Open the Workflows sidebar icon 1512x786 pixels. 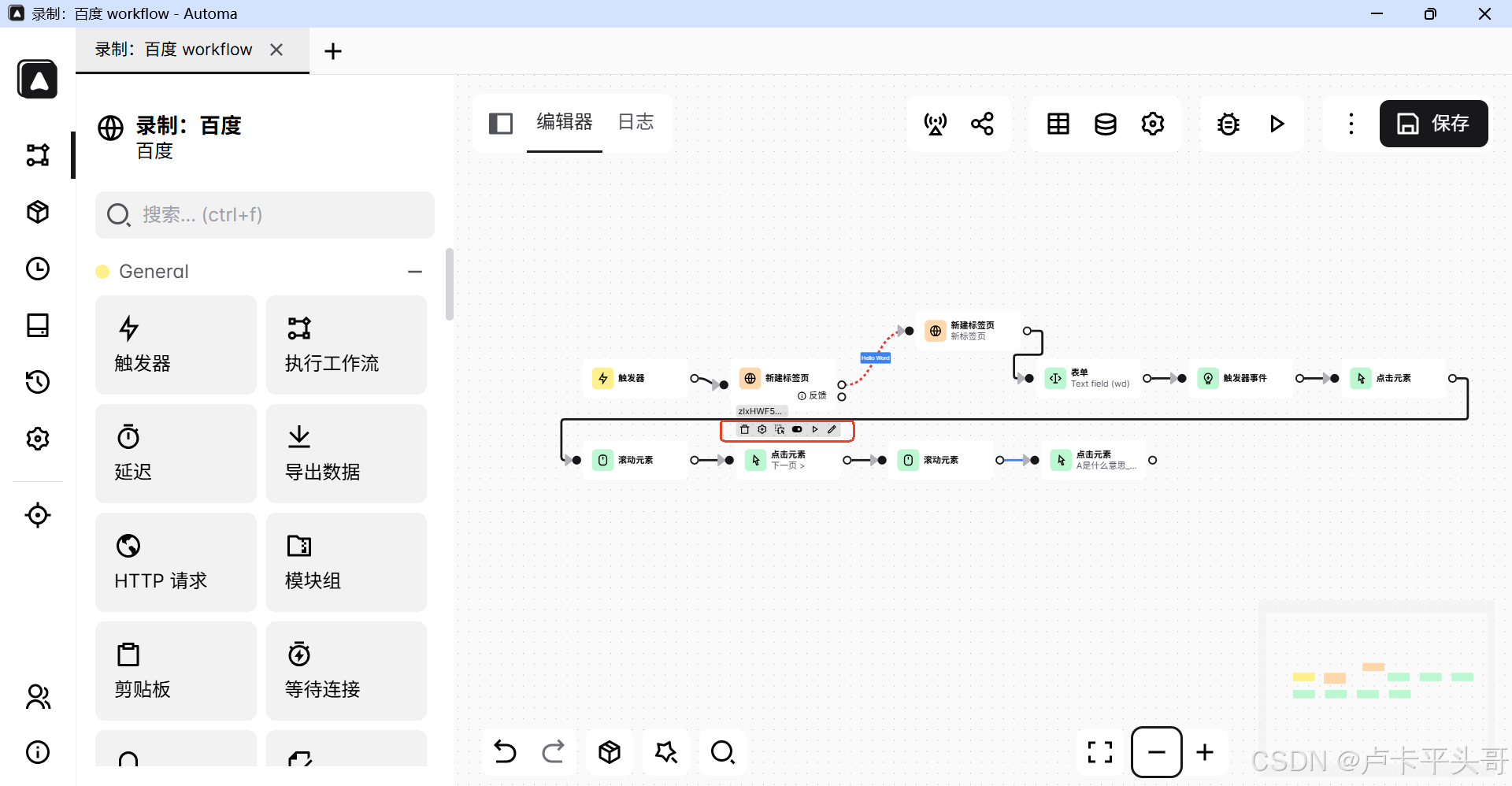pyautogui.click(x=38, y=154)
